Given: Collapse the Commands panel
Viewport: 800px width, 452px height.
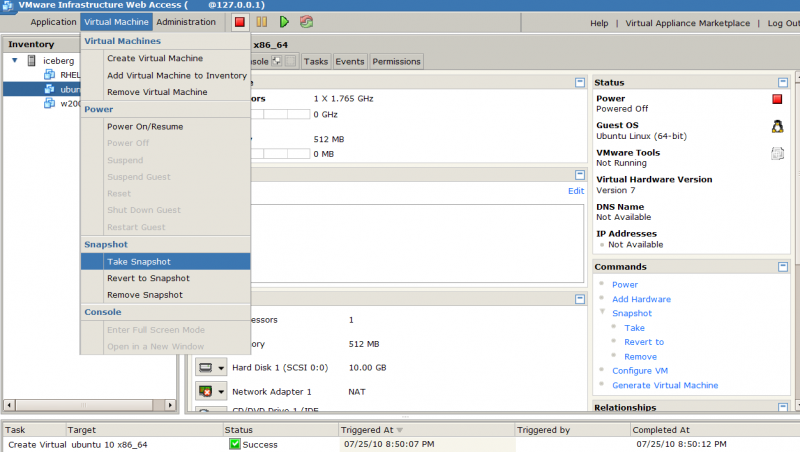Looking at the screenshot, I should click(783, 267).
